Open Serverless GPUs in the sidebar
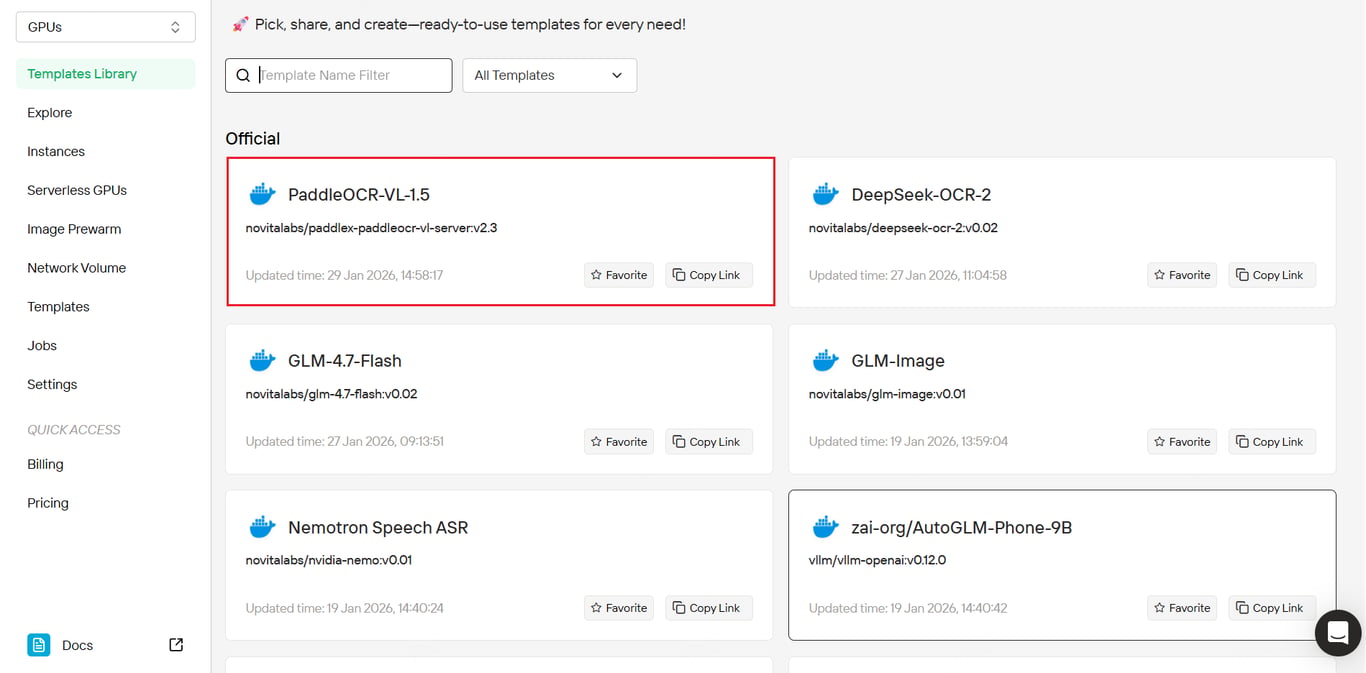The image size is (1366, 673). [77, 190]
